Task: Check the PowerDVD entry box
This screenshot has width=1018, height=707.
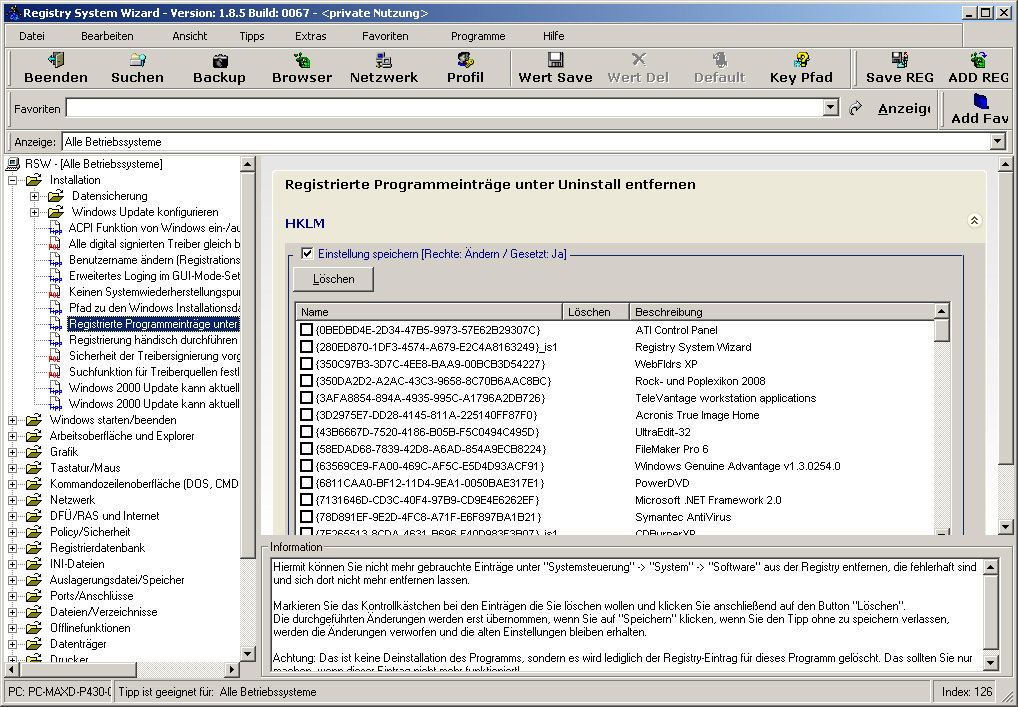Action: [x=306, y=483]
